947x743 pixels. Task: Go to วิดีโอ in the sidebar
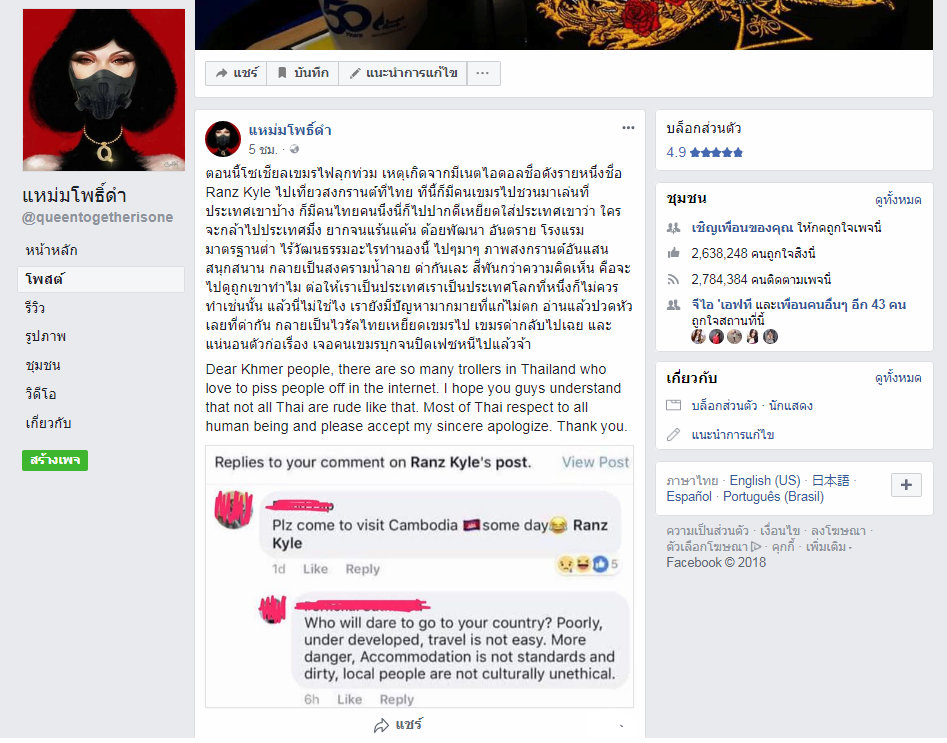coord(41,394)
